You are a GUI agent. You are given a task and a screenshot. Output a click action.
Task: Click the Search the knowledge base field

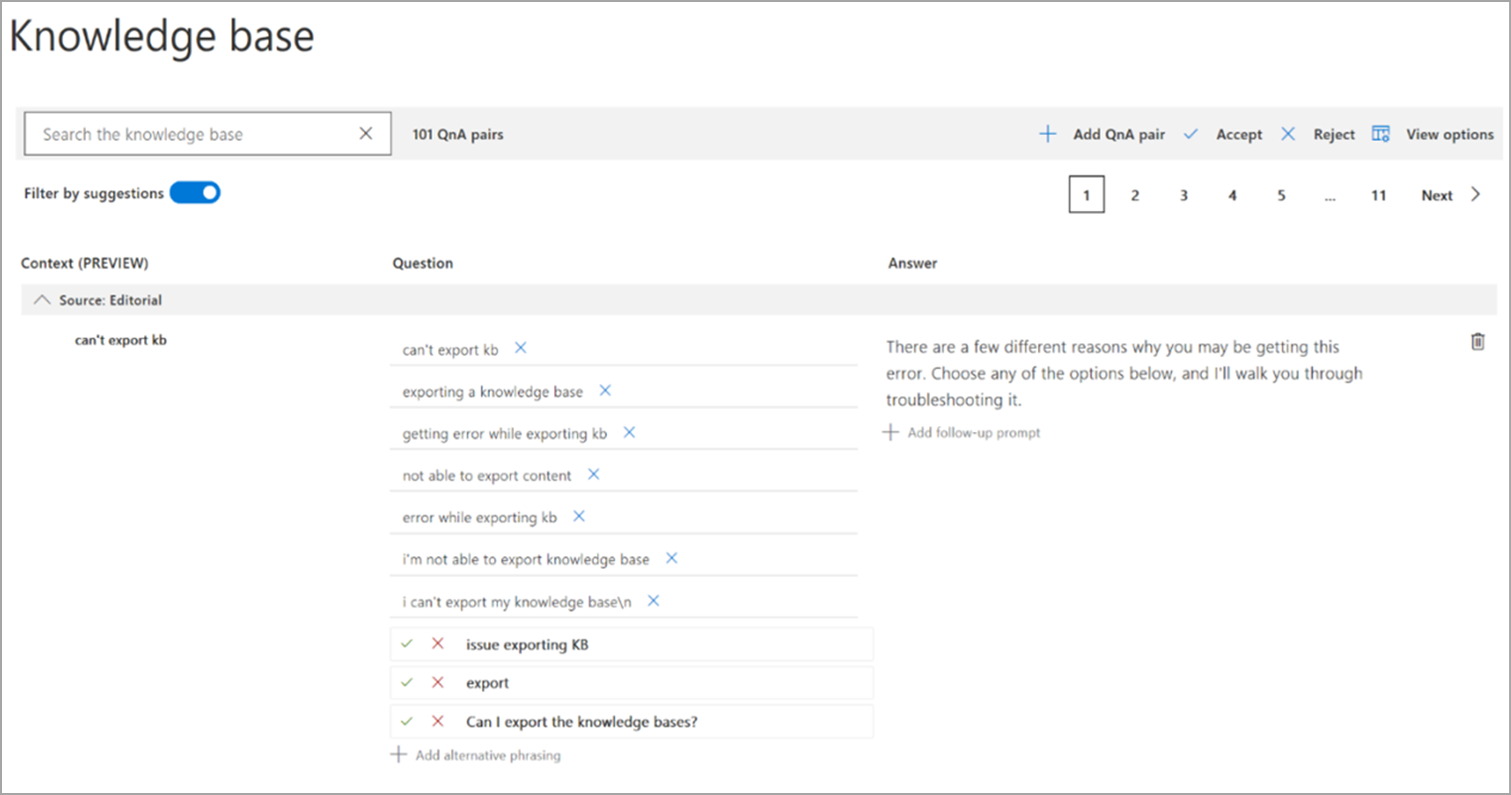[x=190, y=134]
